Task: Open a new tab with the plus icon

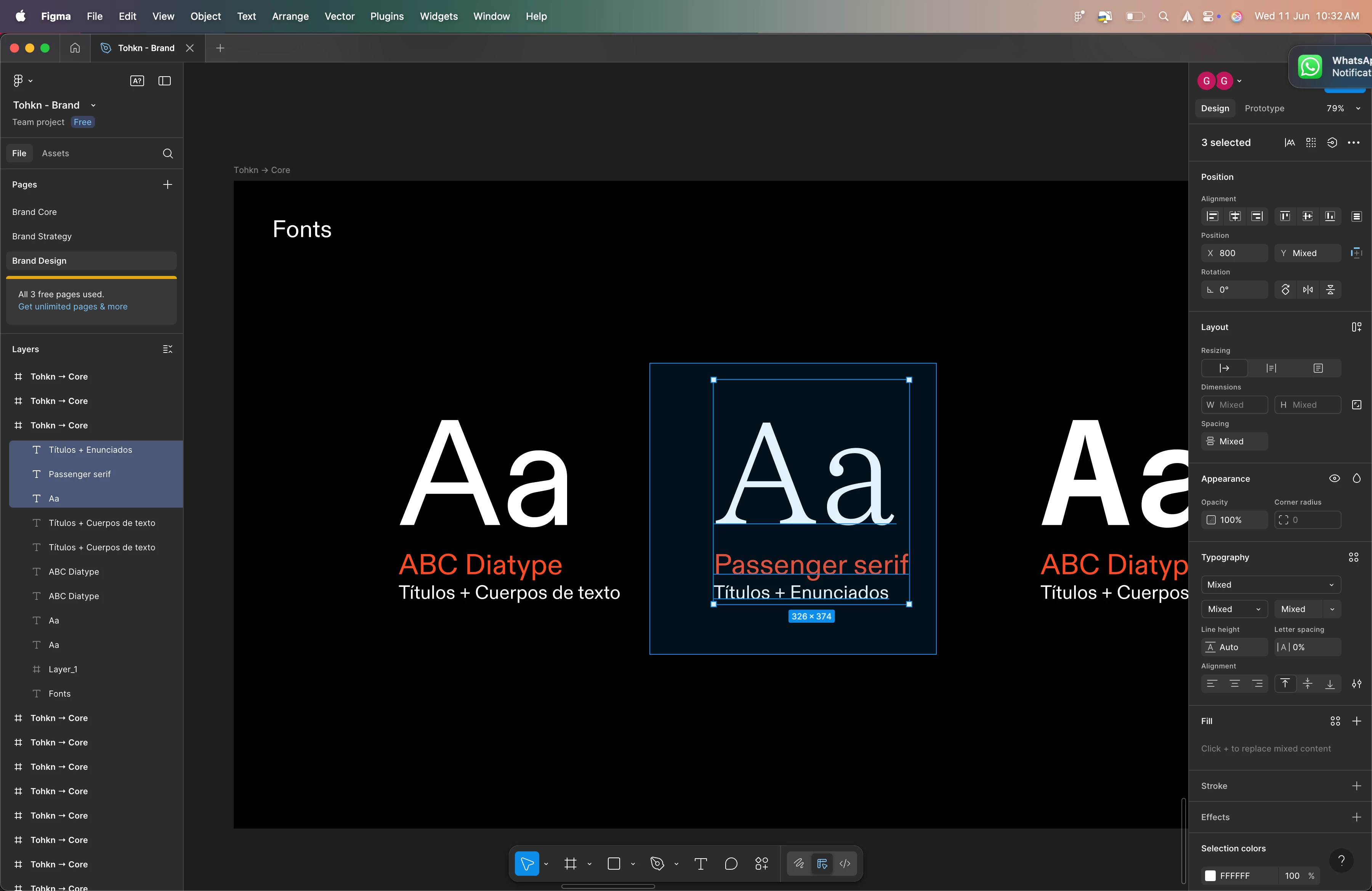Action: pyautogui.click(x=220, y=48)
